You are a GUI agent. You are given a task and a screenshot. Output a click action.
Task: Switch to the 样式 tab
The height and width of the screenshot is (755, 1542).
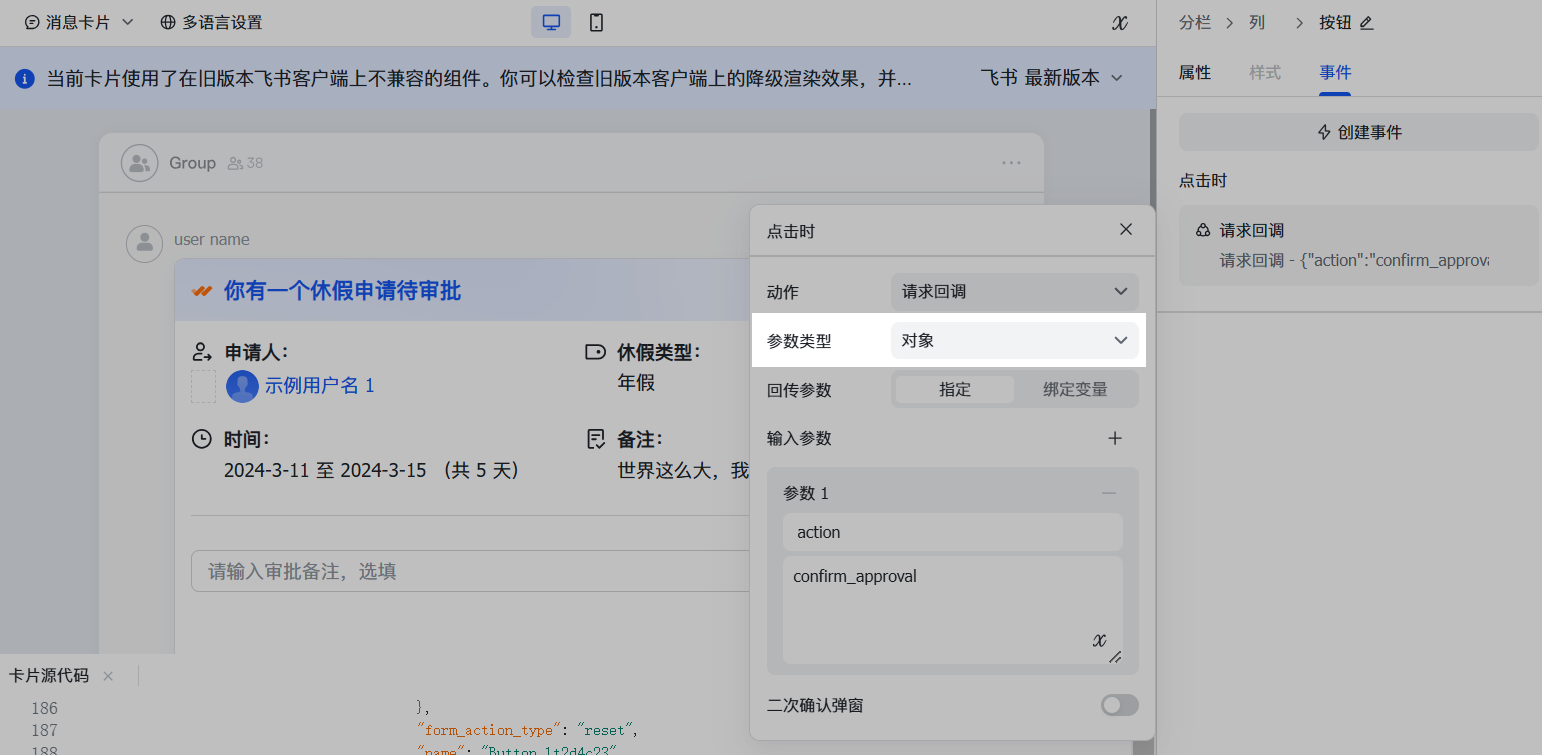pyautogui.click(x=1264, y=73)
